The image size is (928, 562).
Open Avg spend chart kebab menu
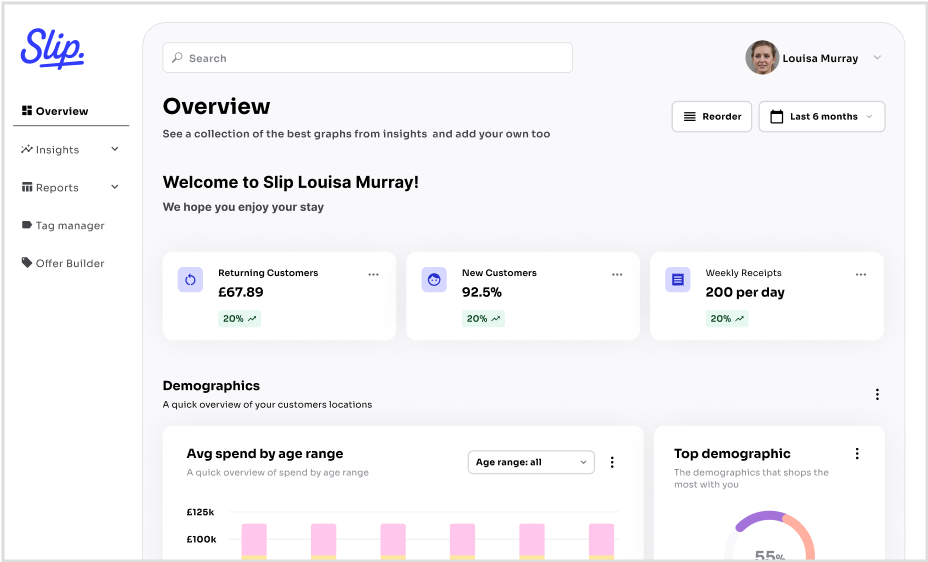[x=612, y=462]
